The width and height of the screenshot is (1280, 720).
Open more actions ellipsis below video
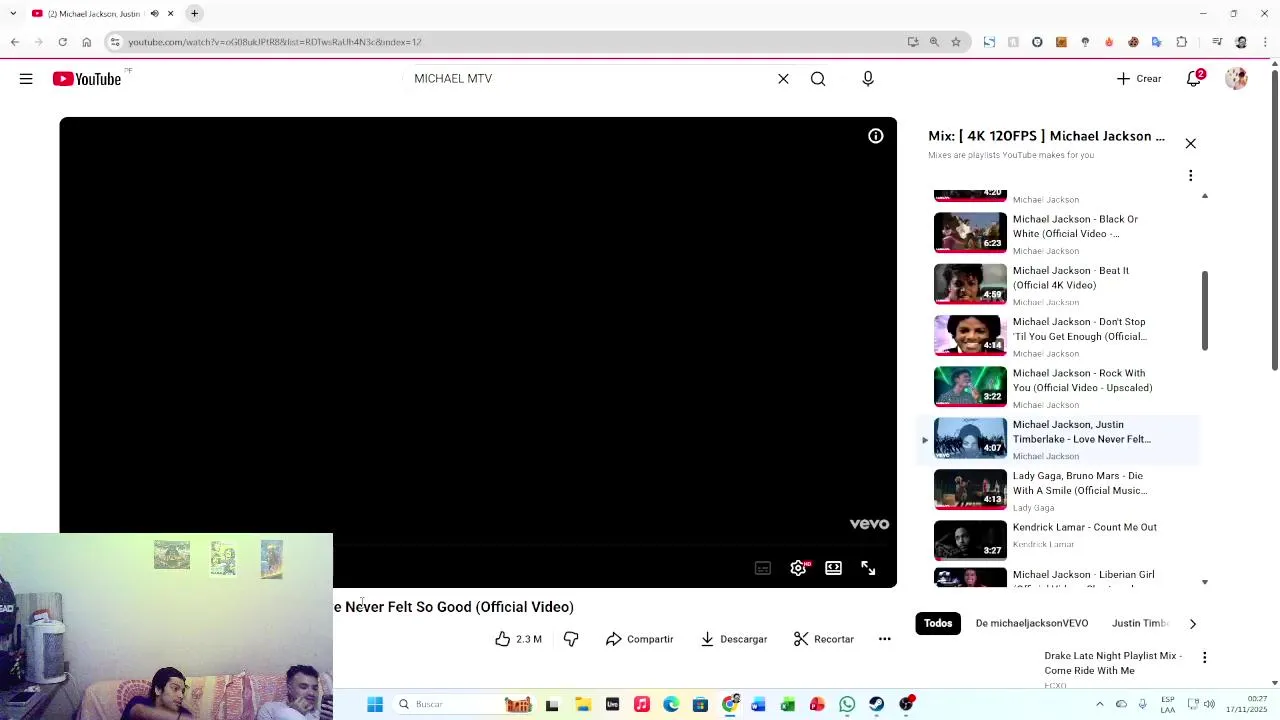[x=884, y=639]
